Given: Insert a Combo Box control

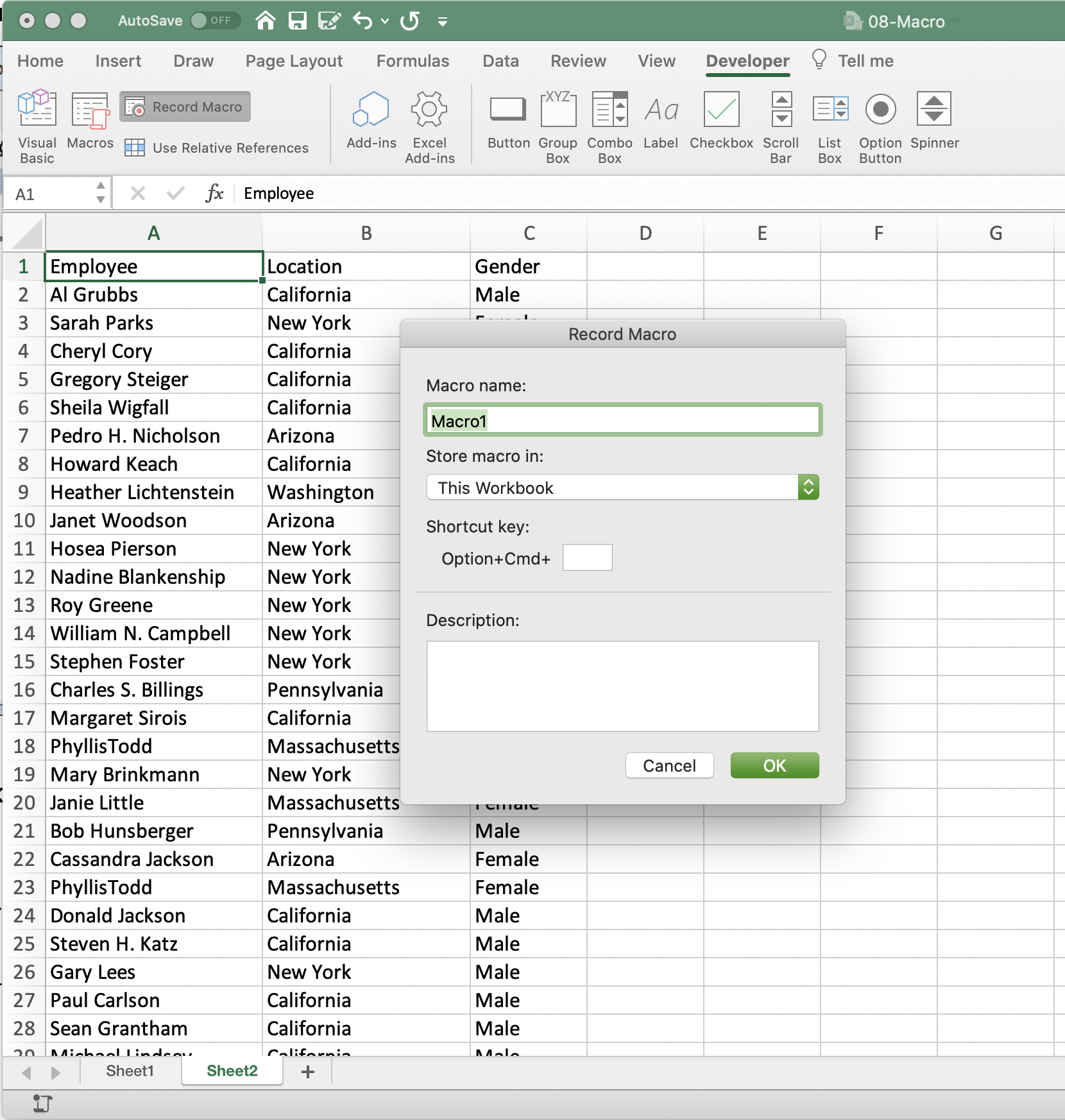Looking at the screenshot, I should (x=609, y=127).
